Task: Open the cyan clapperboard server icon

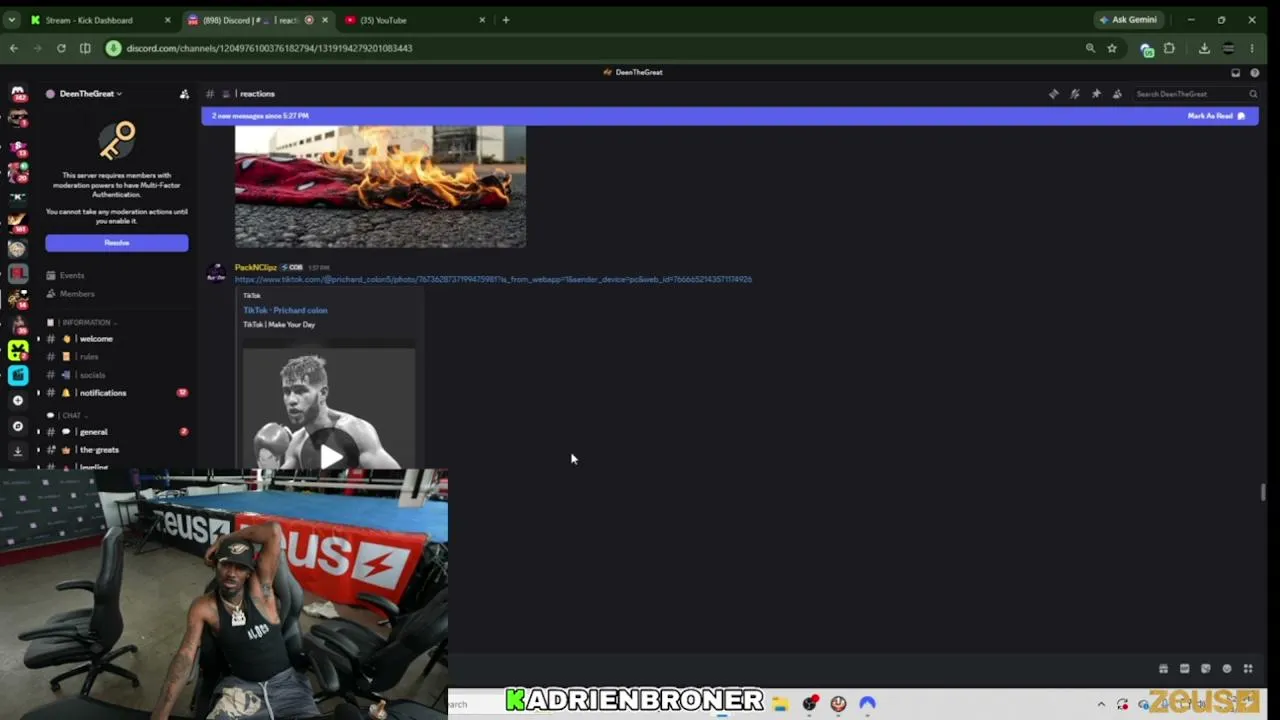Action: 18,375
